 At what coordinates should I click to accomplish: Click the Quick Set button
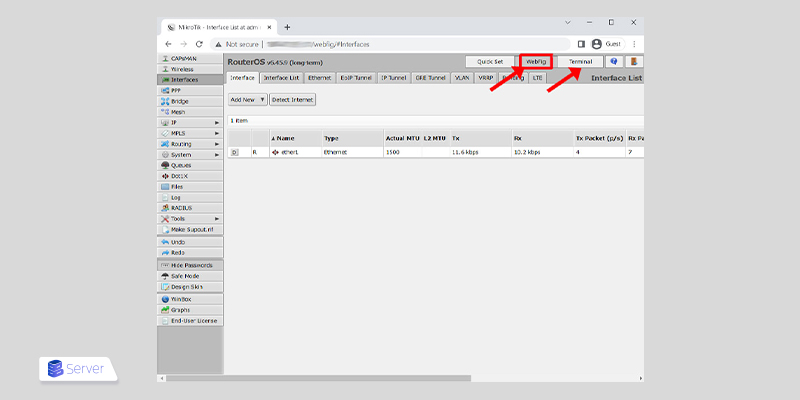click(x=490, y=61)
